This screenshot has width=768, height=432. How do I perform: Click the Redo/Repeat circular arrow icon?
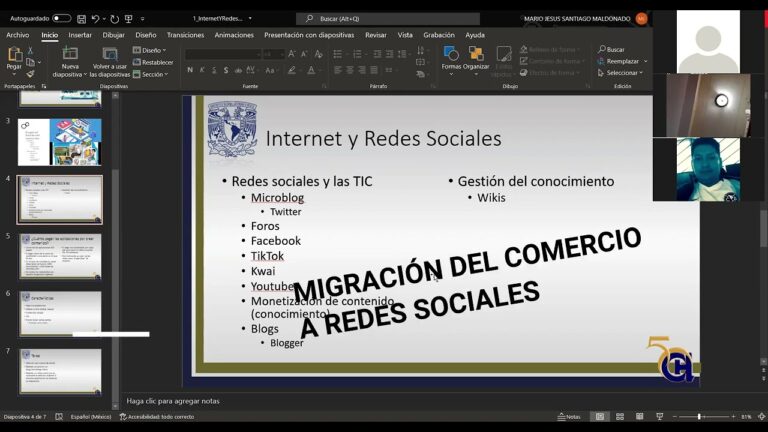coord(115,19)
